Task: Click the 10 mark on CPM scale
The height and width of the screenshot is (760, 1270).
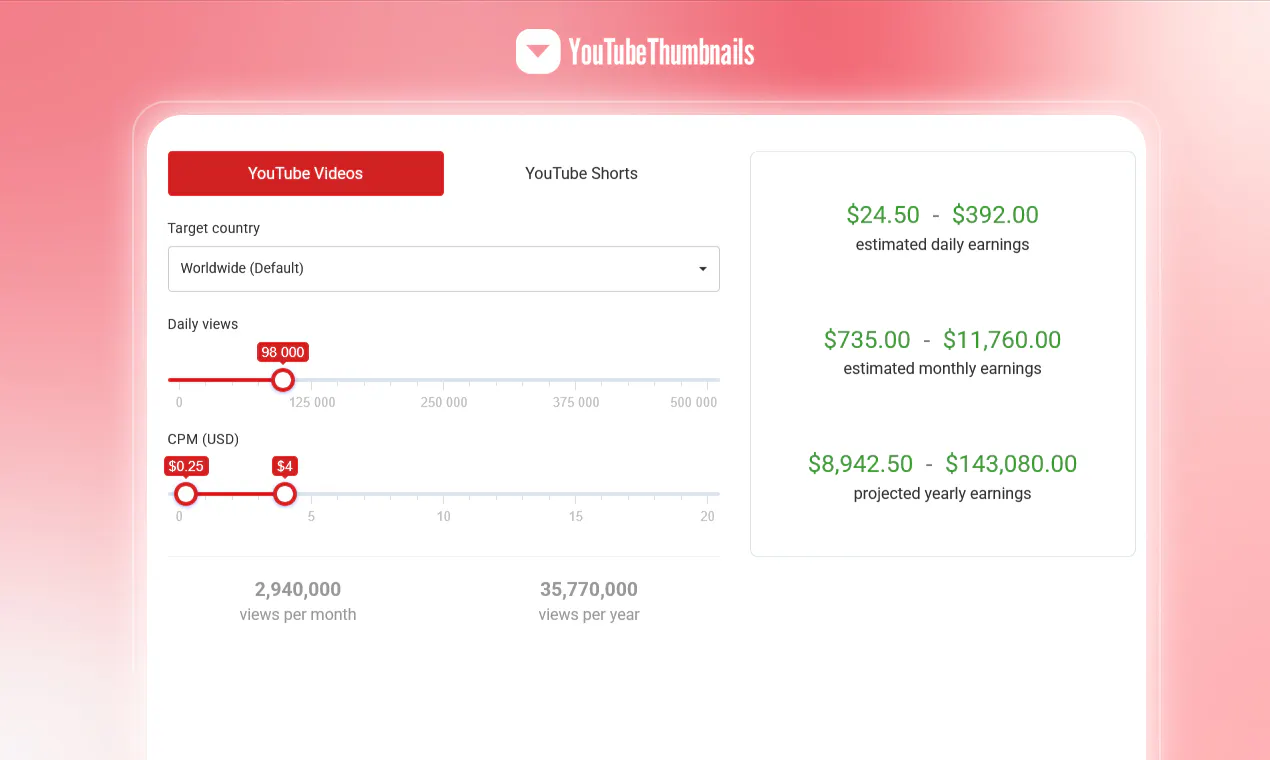Action: coord(444,516)
